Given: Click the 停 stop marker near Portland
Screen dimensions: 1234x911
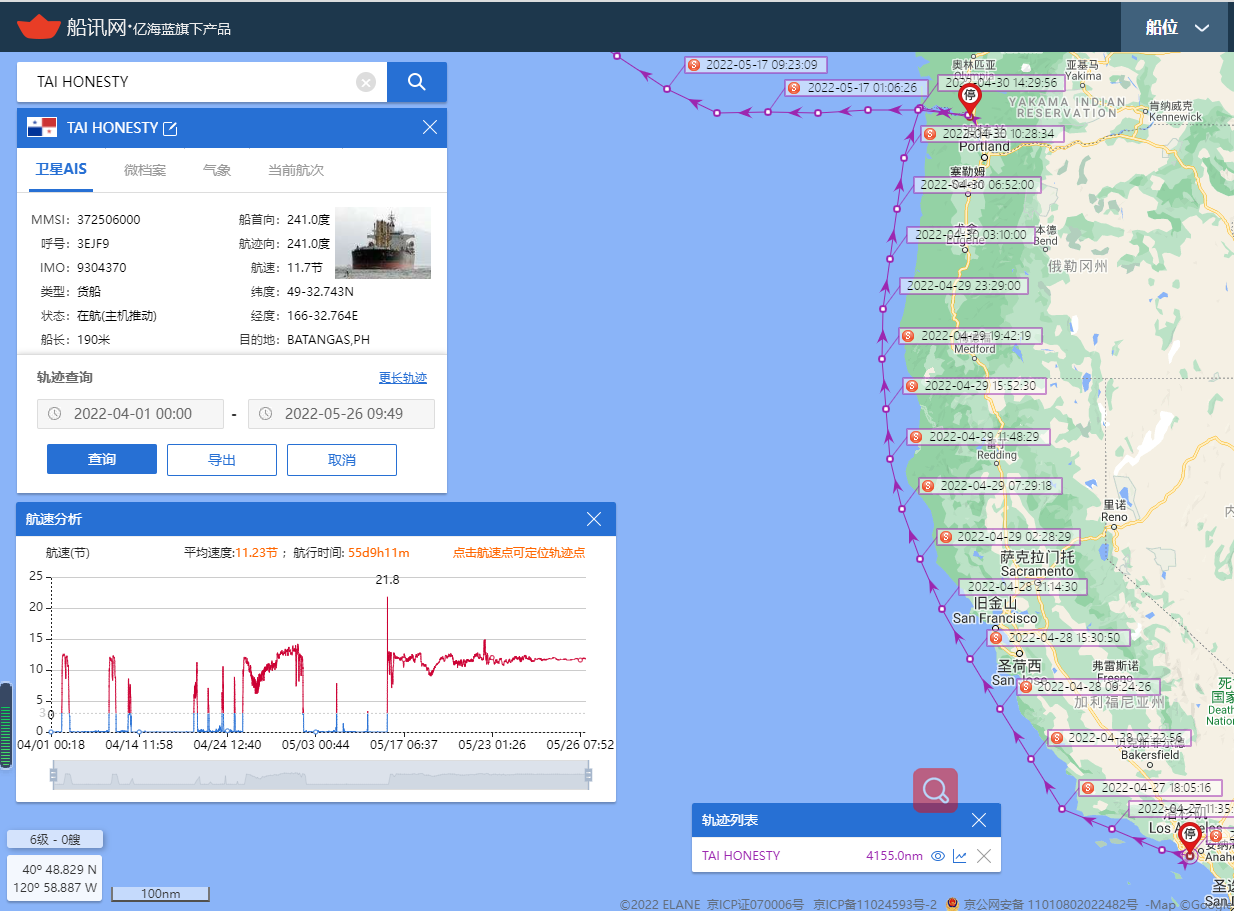Looking at the screenshot, I should (x=969, y=97).
